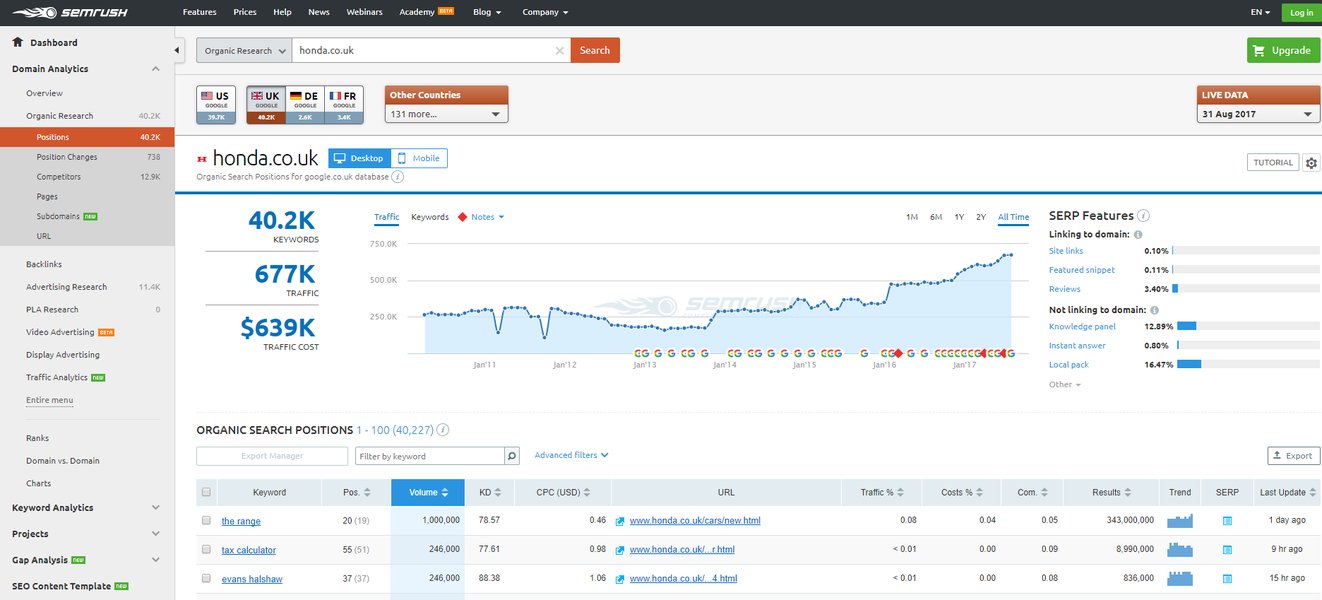Open trend chart for tax calculator

1180,550
